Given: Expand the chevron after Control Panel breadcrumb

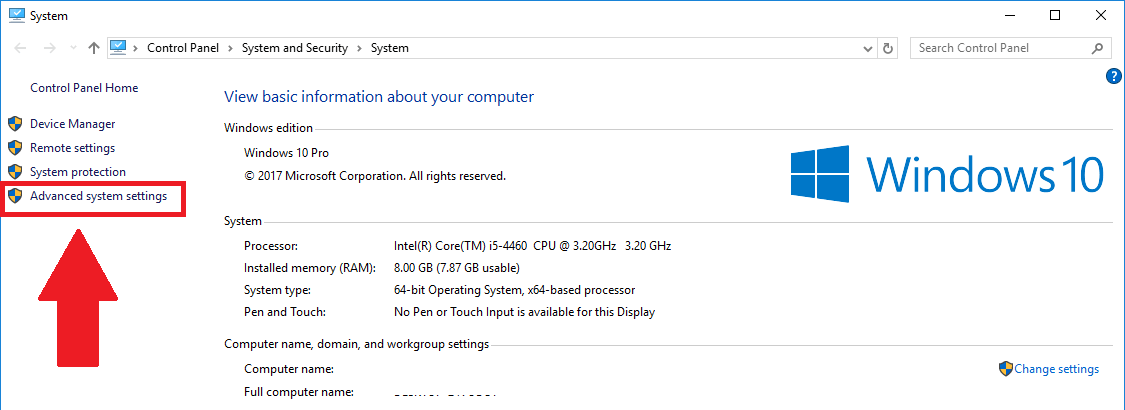Looking at the screenshot, I should pyautogui.click(x=232, y=48).
